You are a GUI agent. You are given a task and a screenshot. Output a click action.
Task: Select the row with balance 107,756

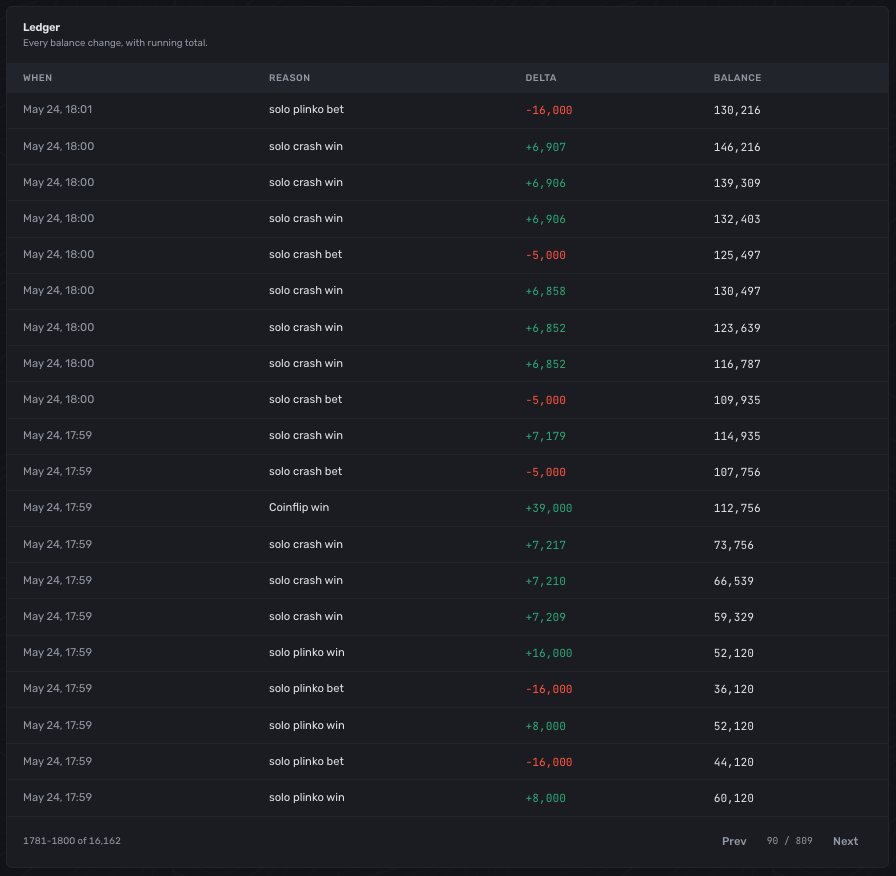tap(447, 472)
